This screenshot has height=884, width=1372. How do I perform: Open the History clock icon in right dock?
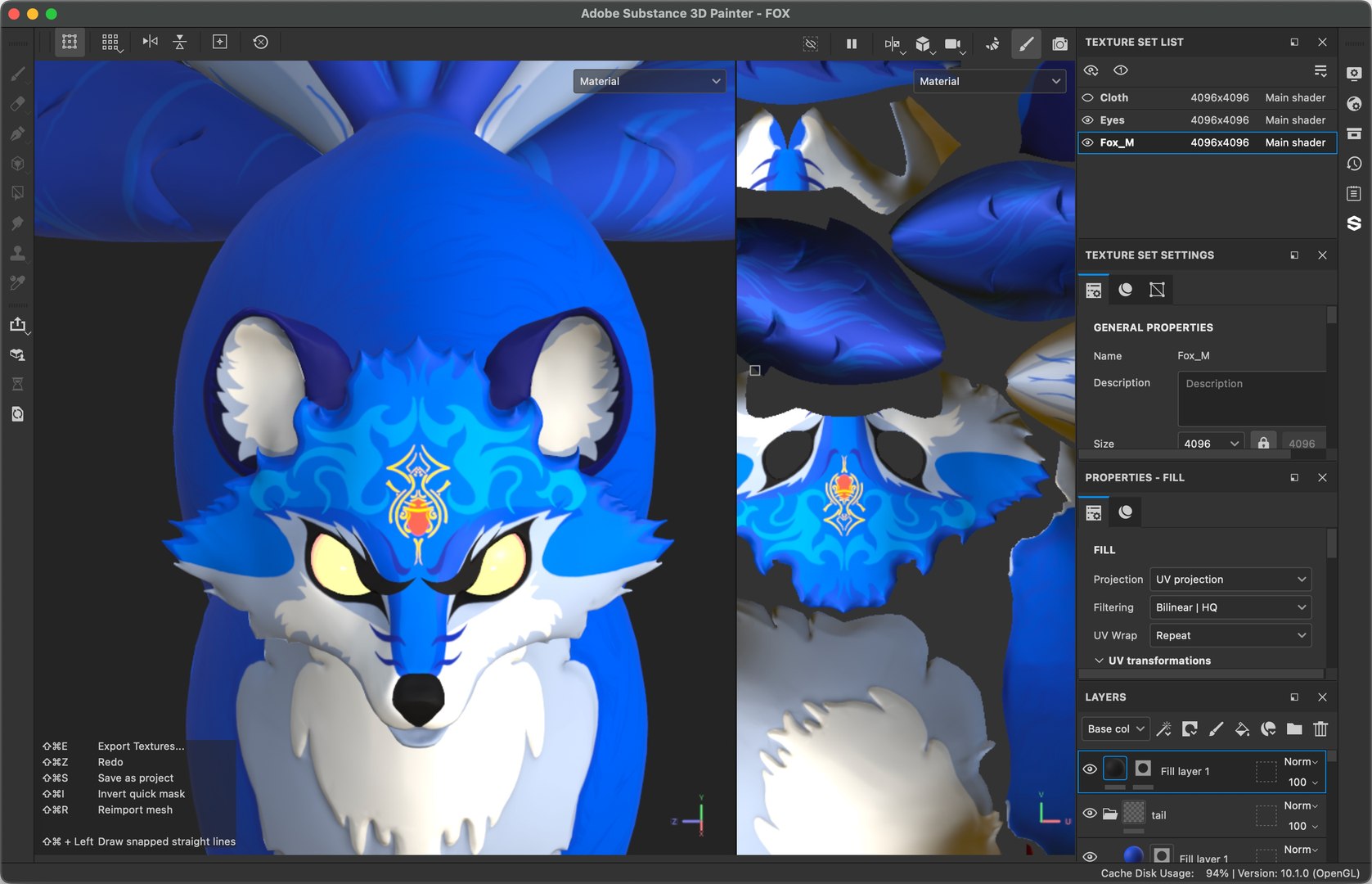pyautogui.click(x=1354, y=164)
